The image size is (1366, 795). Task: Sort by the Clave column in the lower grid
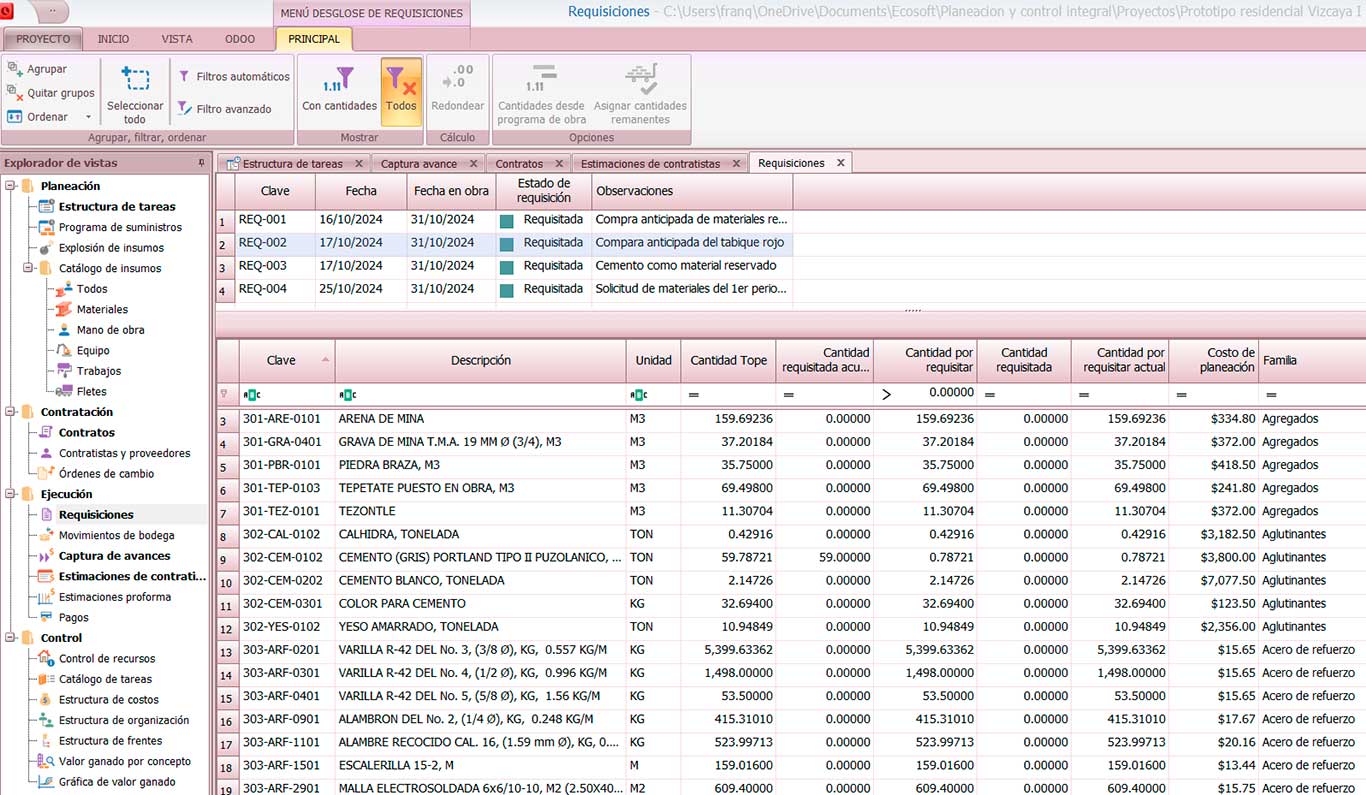pyautogui.click(x=287, y=360)
